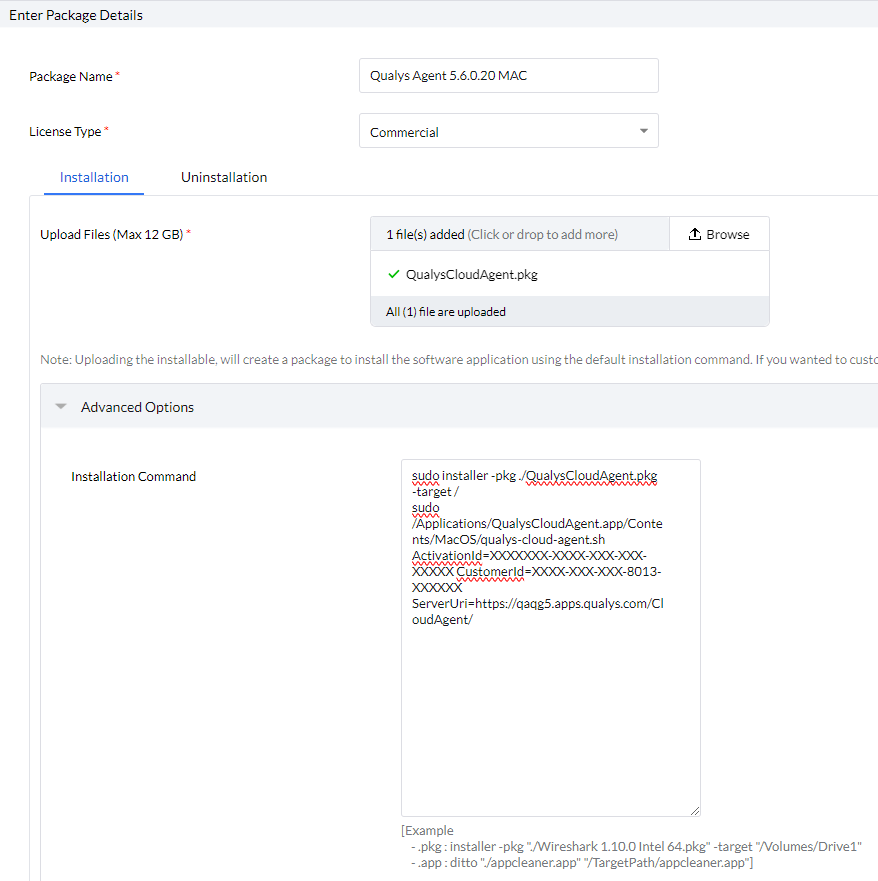The height and width of the screenshot is (881, 878).
Task: Click the upload arrow icon beside Browse
Action: [x=695, y=234]
